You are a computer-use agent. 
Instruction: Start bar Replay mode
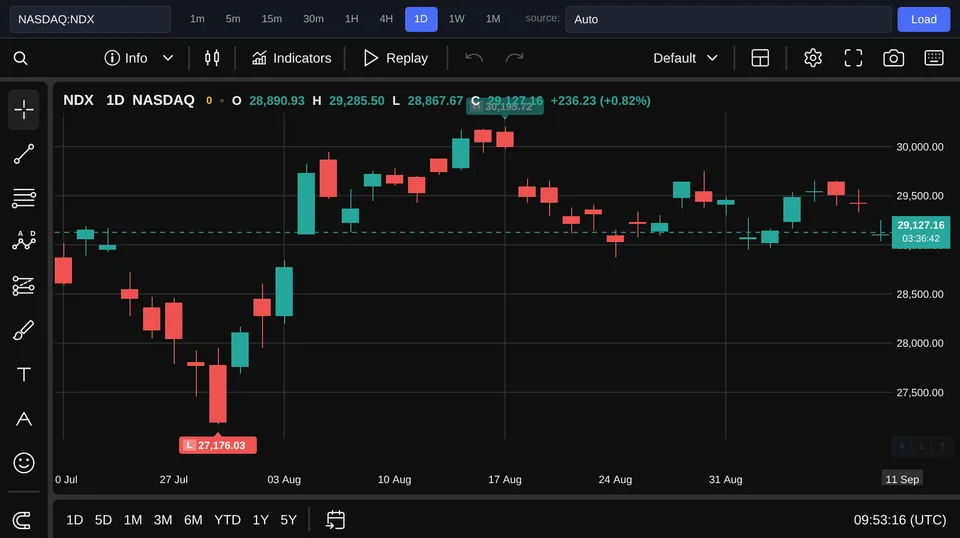[396, 58]
